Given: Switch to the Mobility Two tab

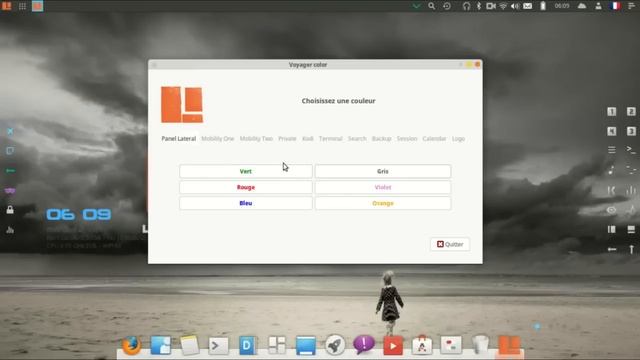Looking at the screenshot, I should pyautogui.click(x=256, y=139).
